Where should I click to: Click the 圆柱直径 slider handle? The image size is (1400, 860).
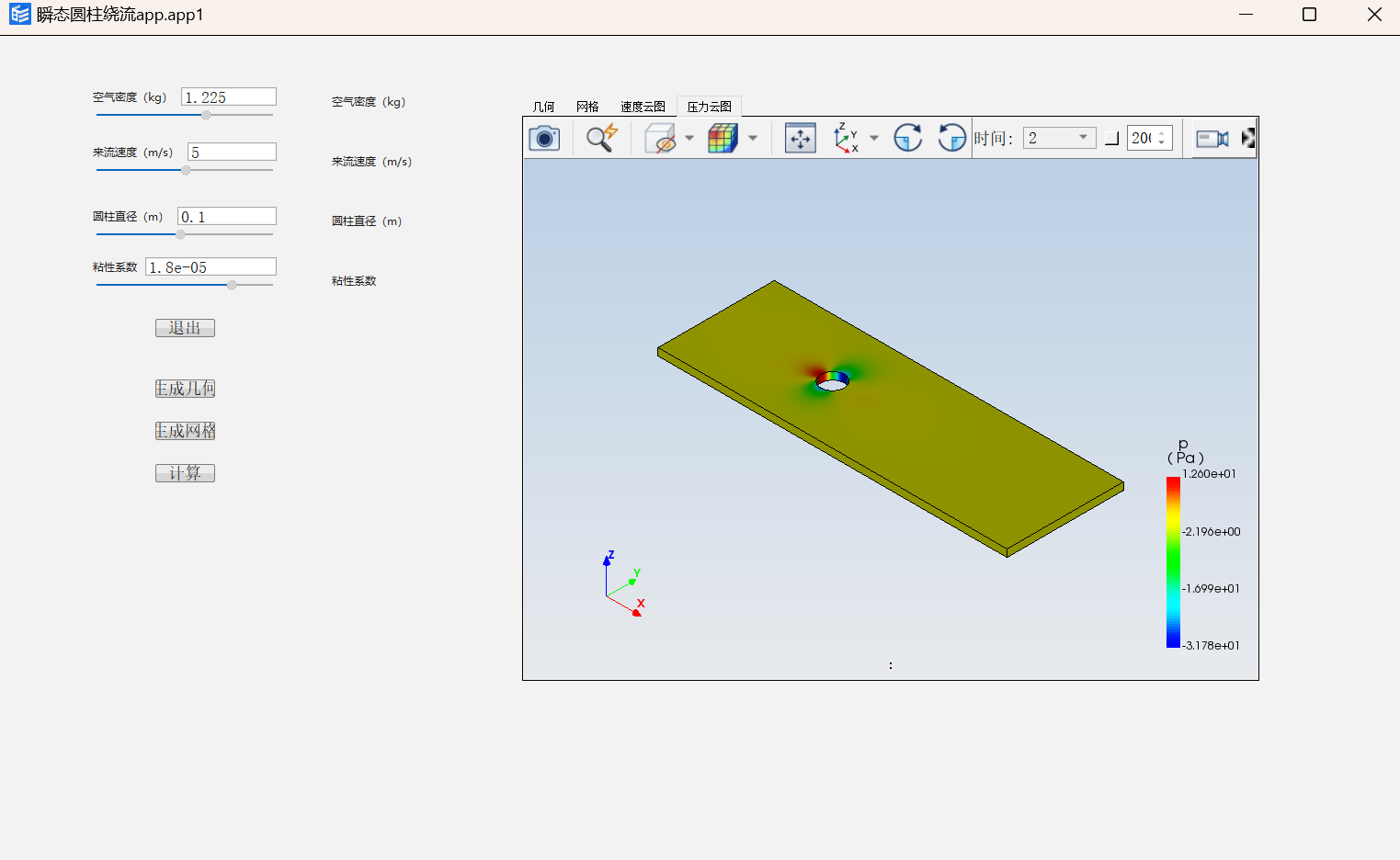point(180,234)
